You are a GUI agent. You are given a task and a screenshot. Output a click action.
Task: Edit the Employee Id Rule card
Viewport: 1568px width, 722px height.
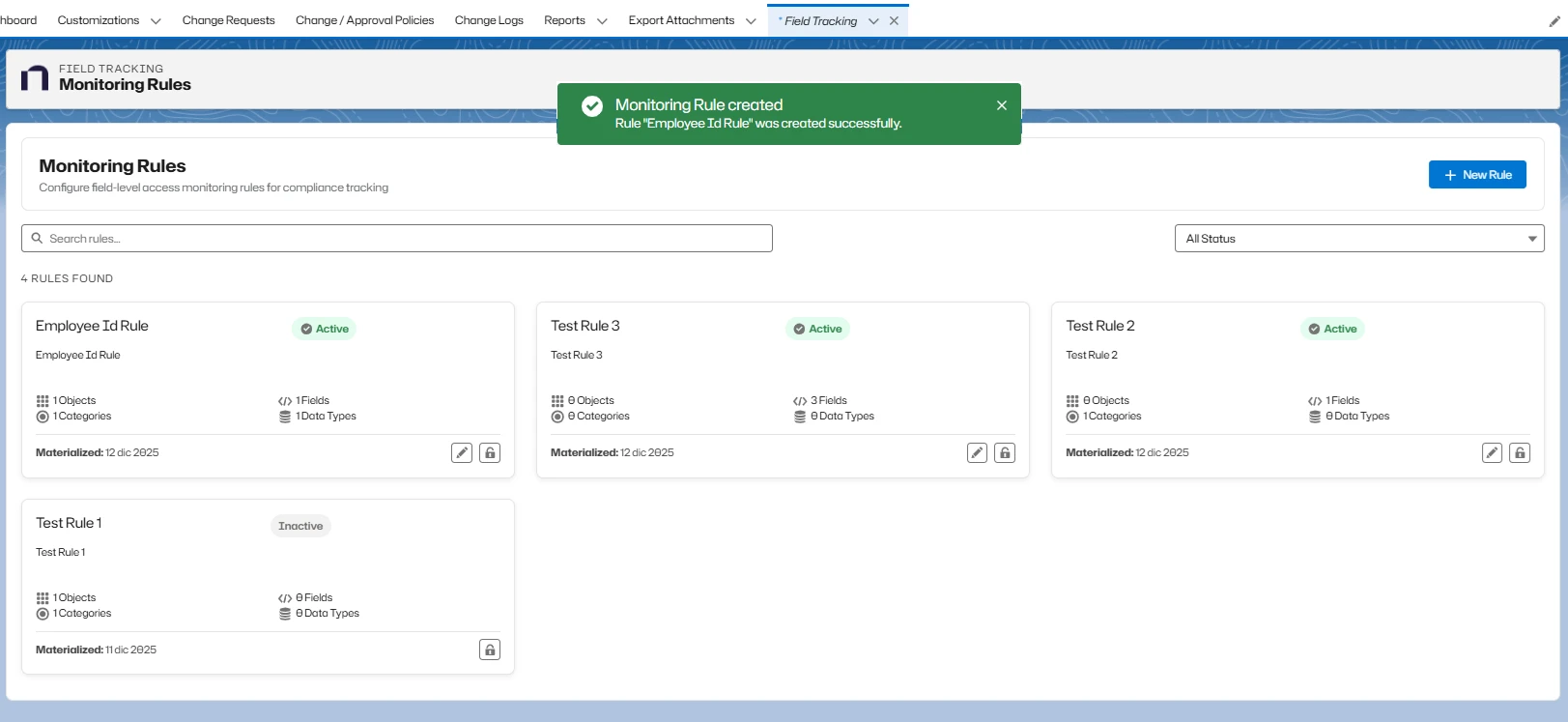462,452
